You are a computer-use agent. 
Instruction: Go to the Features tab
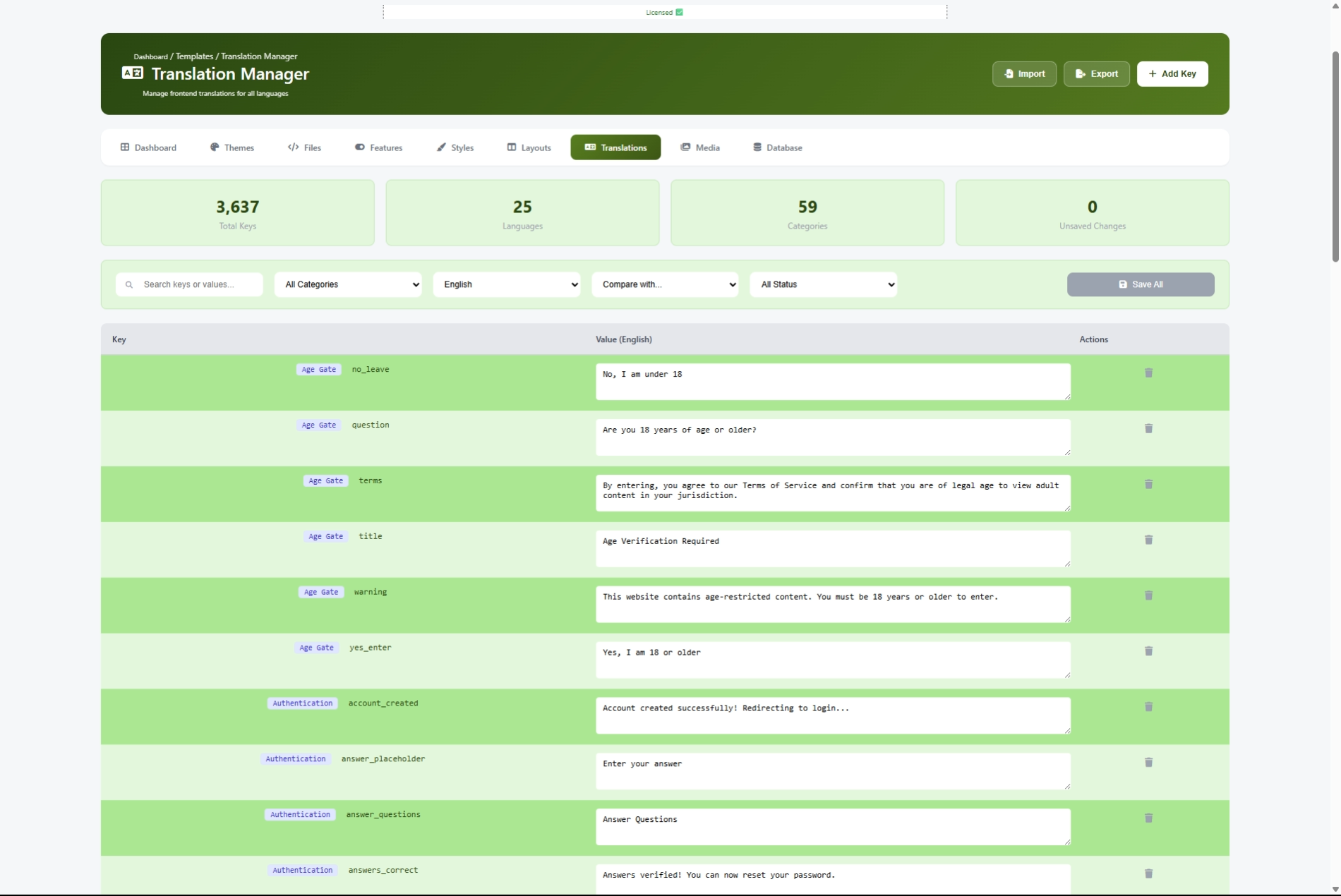(378, 147)
